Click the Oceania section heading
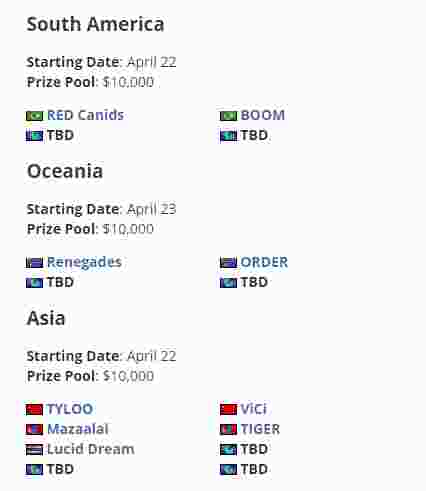 [x=65, y=171]
